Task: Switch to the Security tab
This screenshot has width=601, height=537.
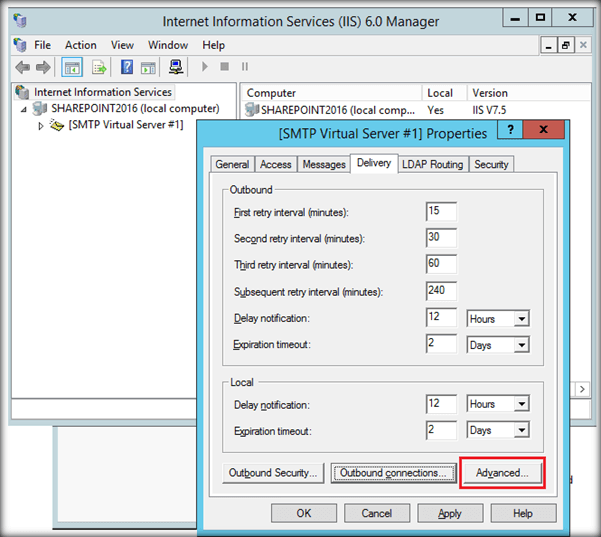Action: 491,164
